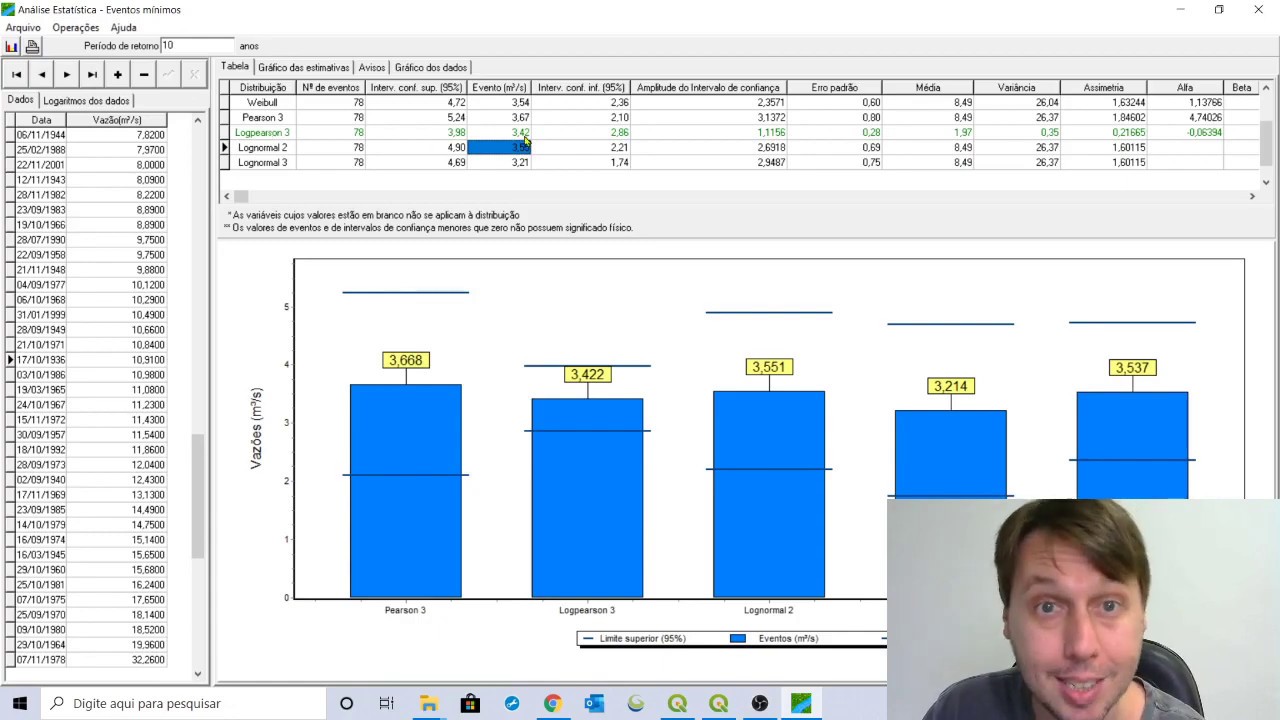Viewport: 1280px width, 720px height.
Task: Click the Nº de eventos column header
Action: pos(331,88)
